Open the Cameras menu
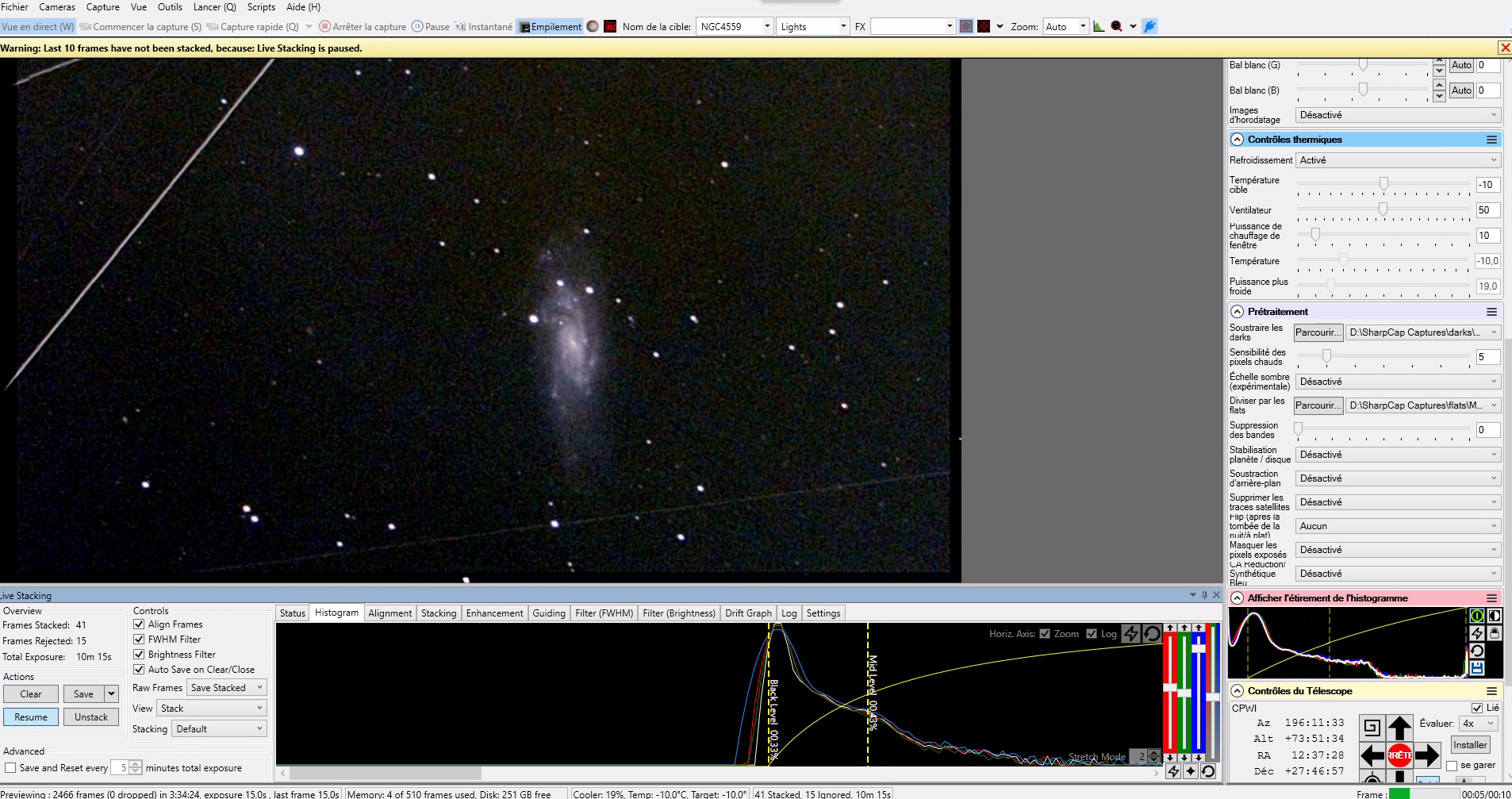 click(57, 7)
